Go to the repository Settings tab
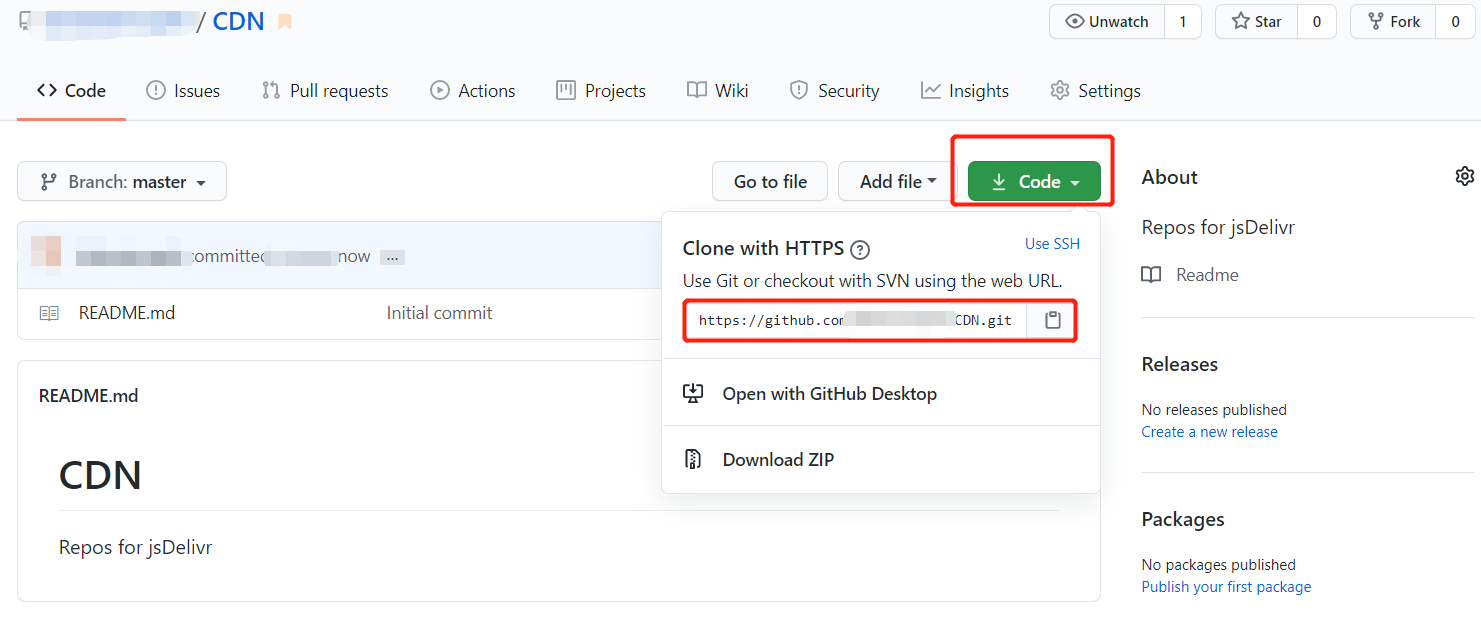 1095,91
